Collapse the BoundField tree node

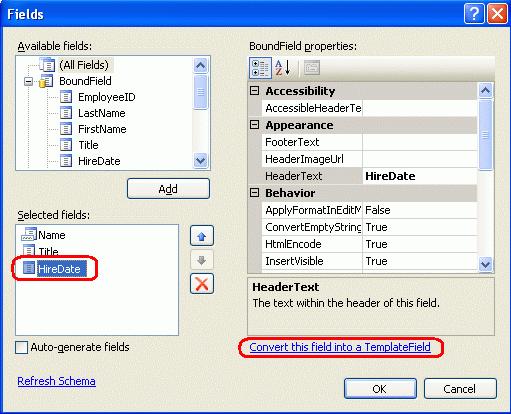click(29, 81)
